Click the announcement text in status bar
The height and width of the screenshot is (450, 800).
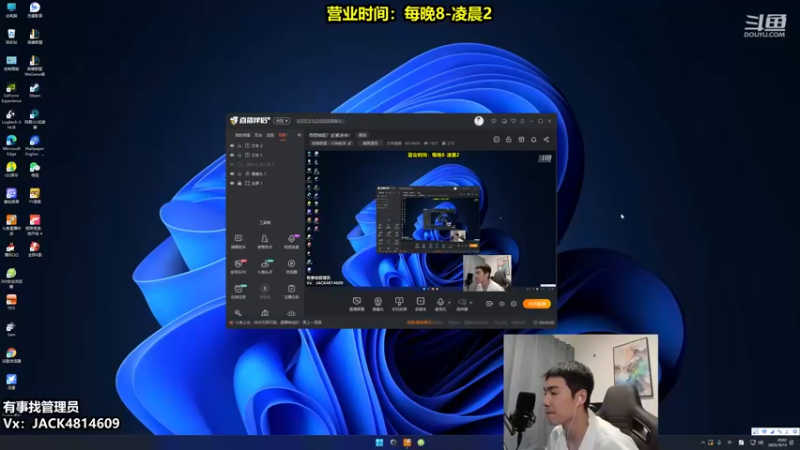(279, 322)
